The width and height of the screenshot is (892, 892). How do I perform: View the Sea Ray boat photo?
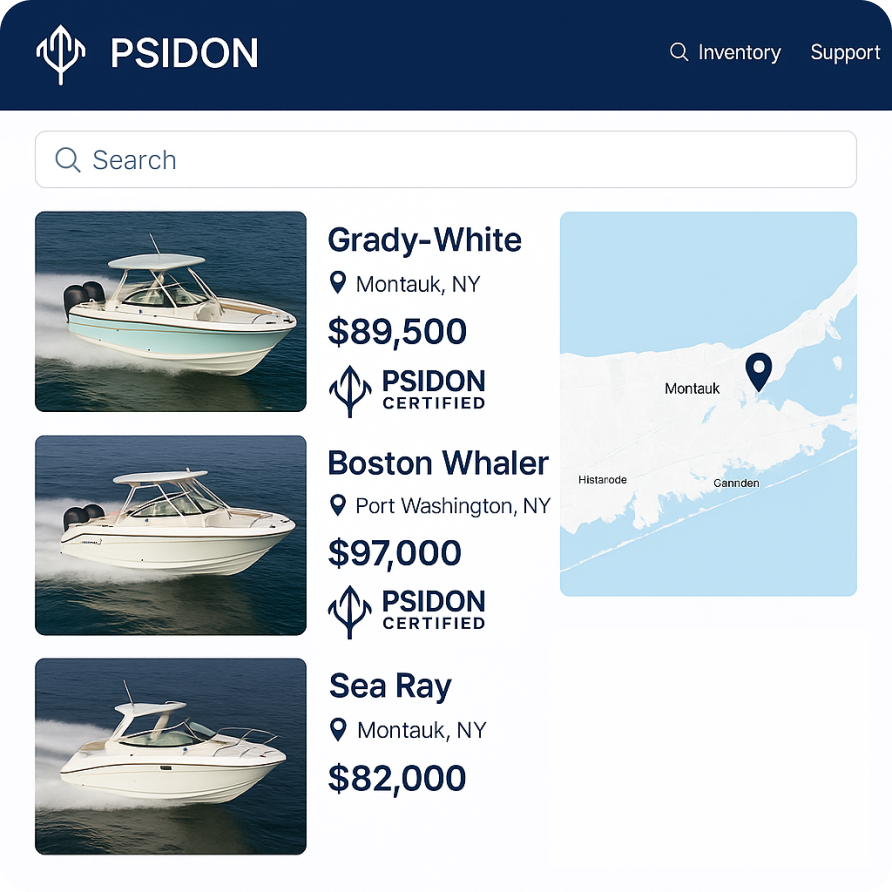[171, 756]
